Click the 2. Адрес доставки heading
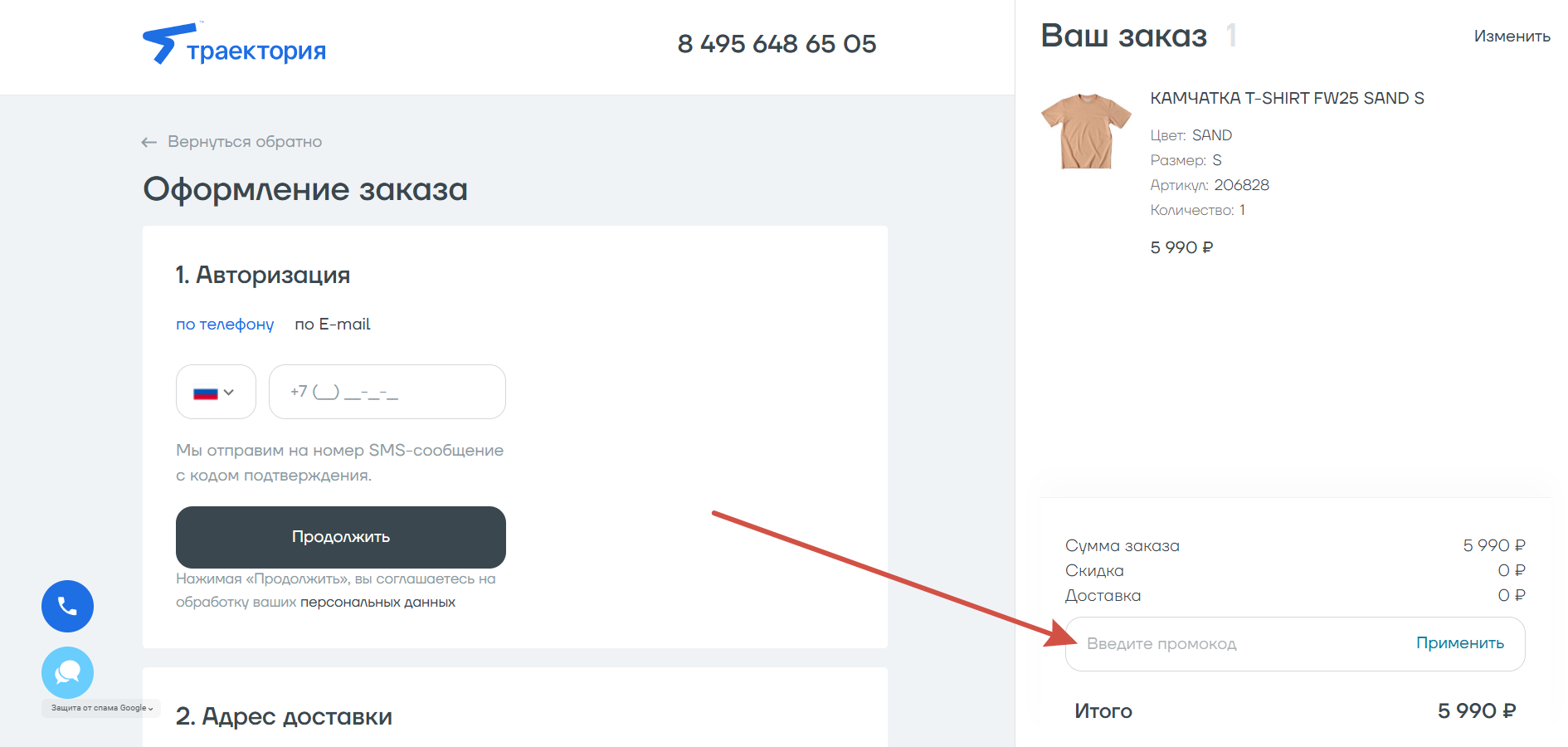The width and height of the screenshot is (1568, 747). tap(284, 716)
